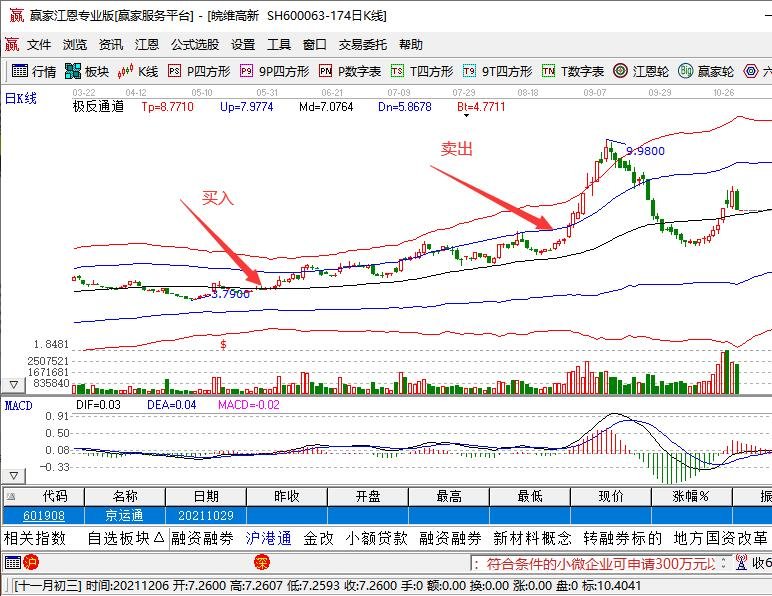Open the 工具 menu
This screenshot has height=596, width=772.
coord(279,45)
